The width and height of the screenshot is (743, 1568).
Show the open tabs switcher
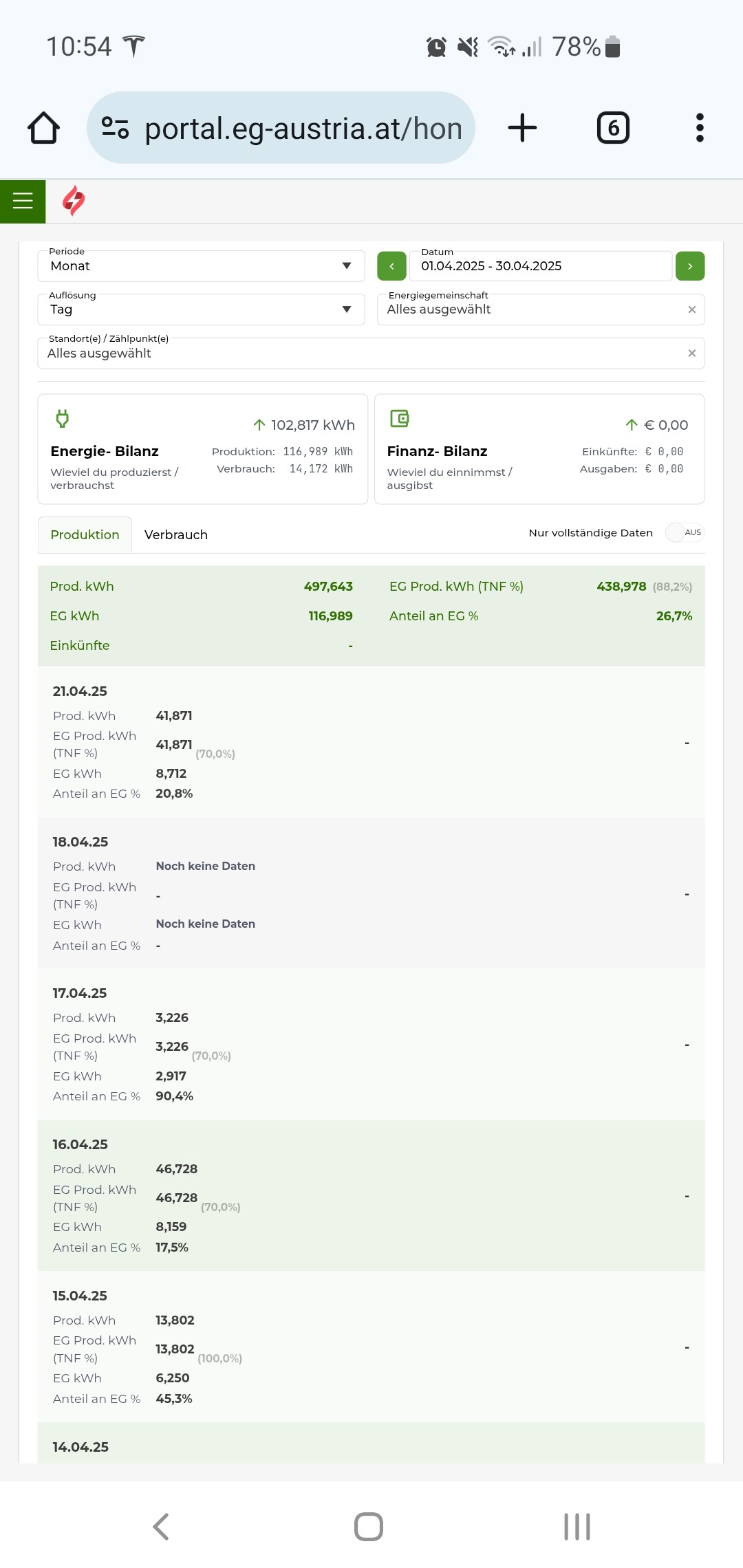pos(612,128)
